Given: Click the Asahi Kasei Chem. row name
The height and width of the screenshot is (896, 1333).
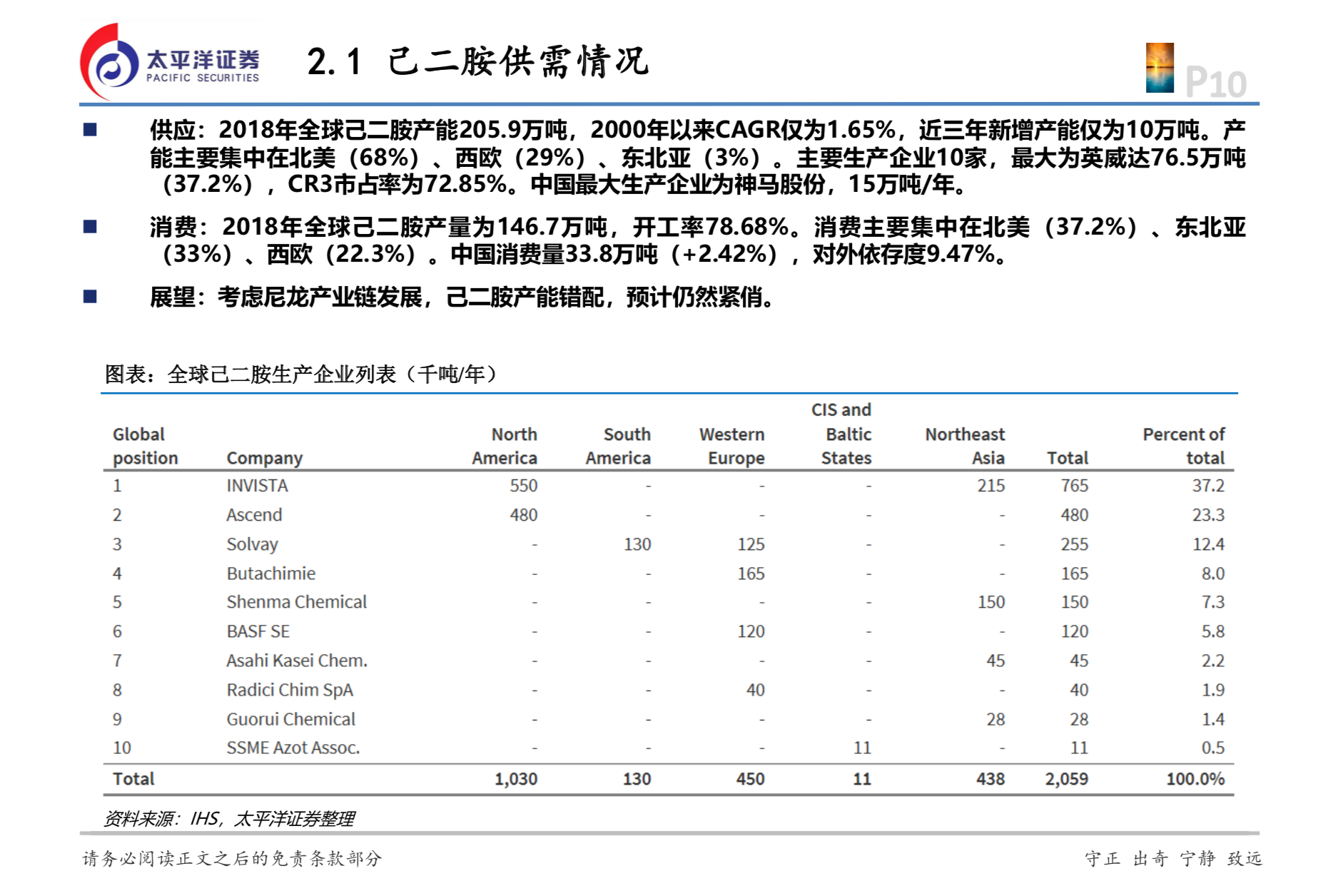Looking at the screenshot, I should 297,661.
